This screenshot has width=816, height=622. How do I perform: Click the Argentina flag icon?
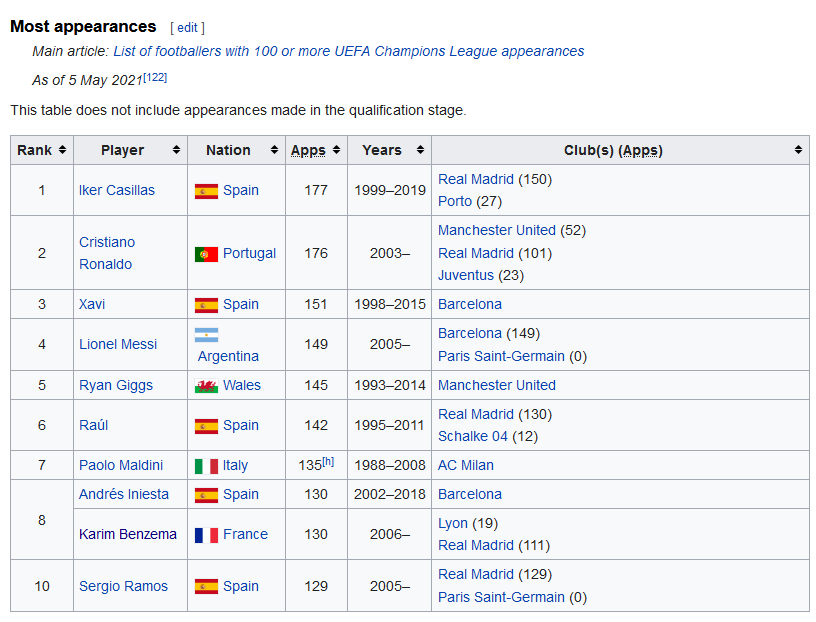(206, 335)
